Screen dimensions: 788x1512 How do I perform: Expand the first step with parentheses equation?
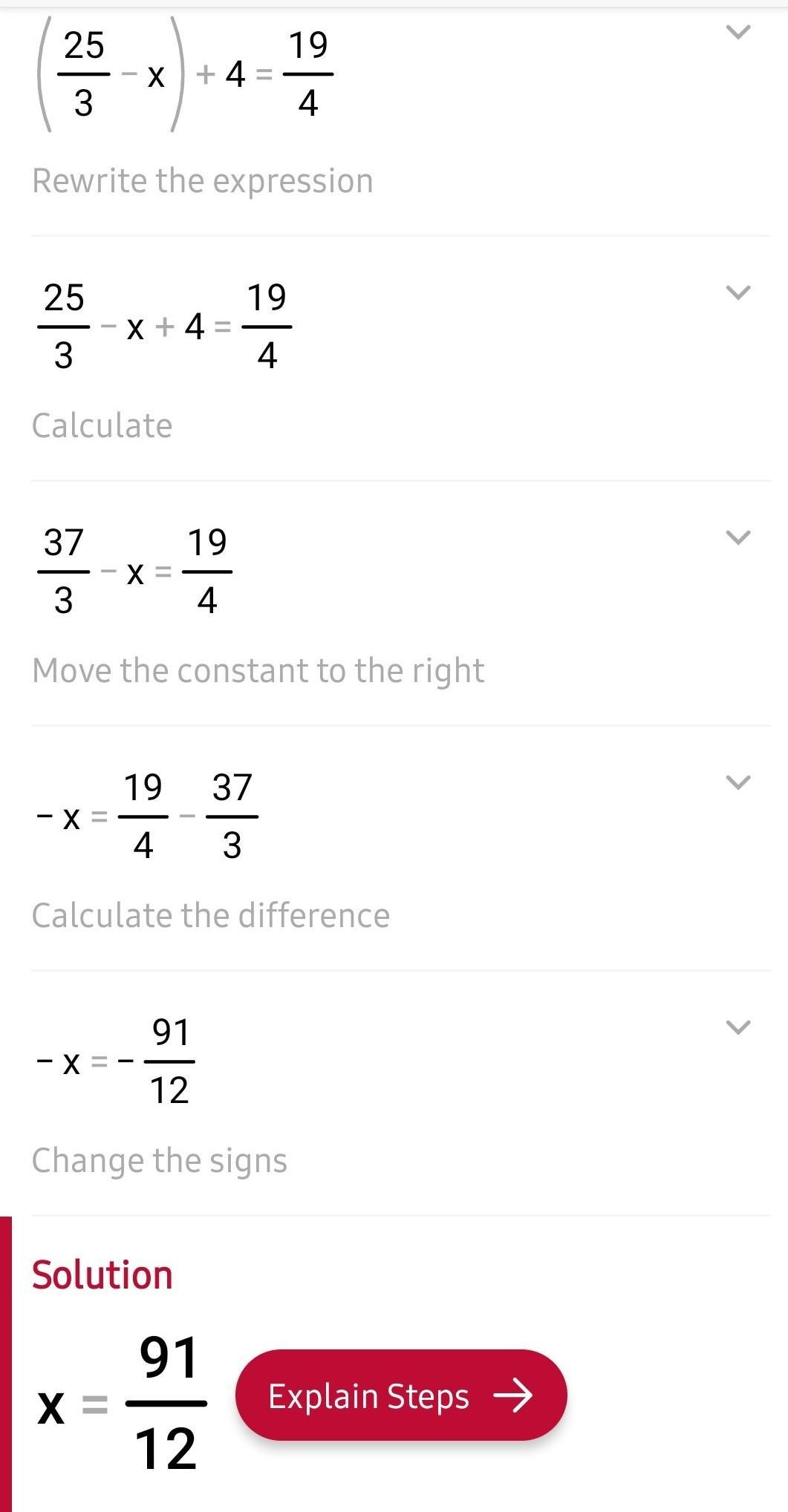737,32
